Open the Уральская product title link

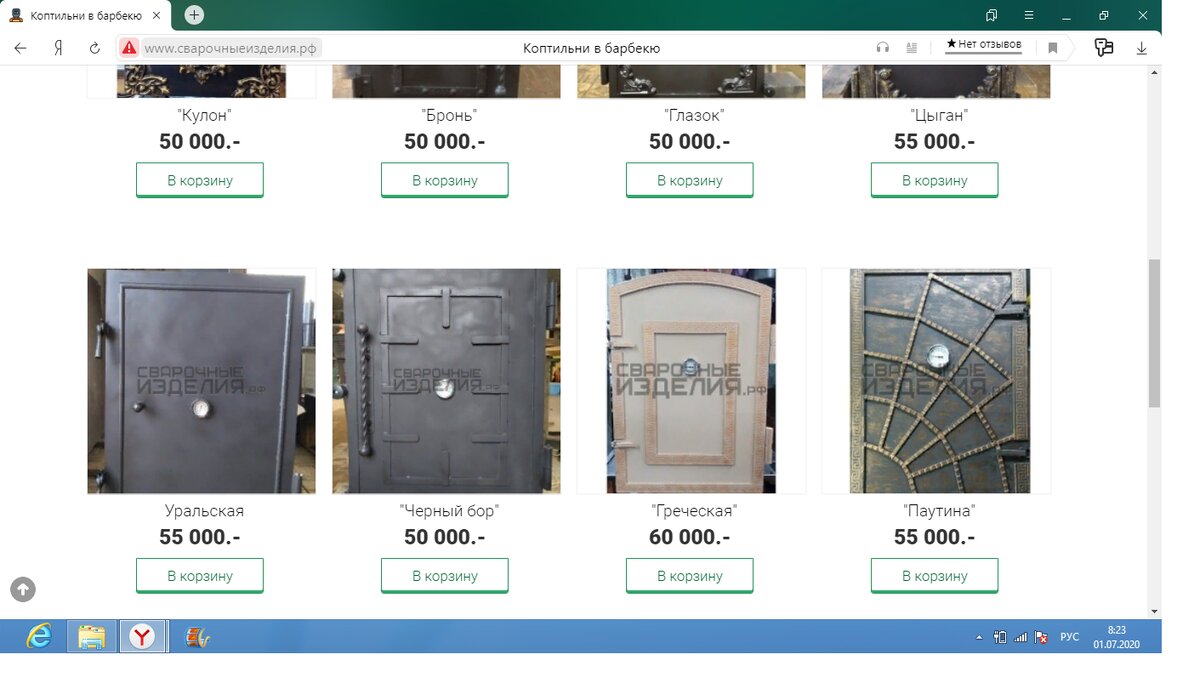point(204,511)
